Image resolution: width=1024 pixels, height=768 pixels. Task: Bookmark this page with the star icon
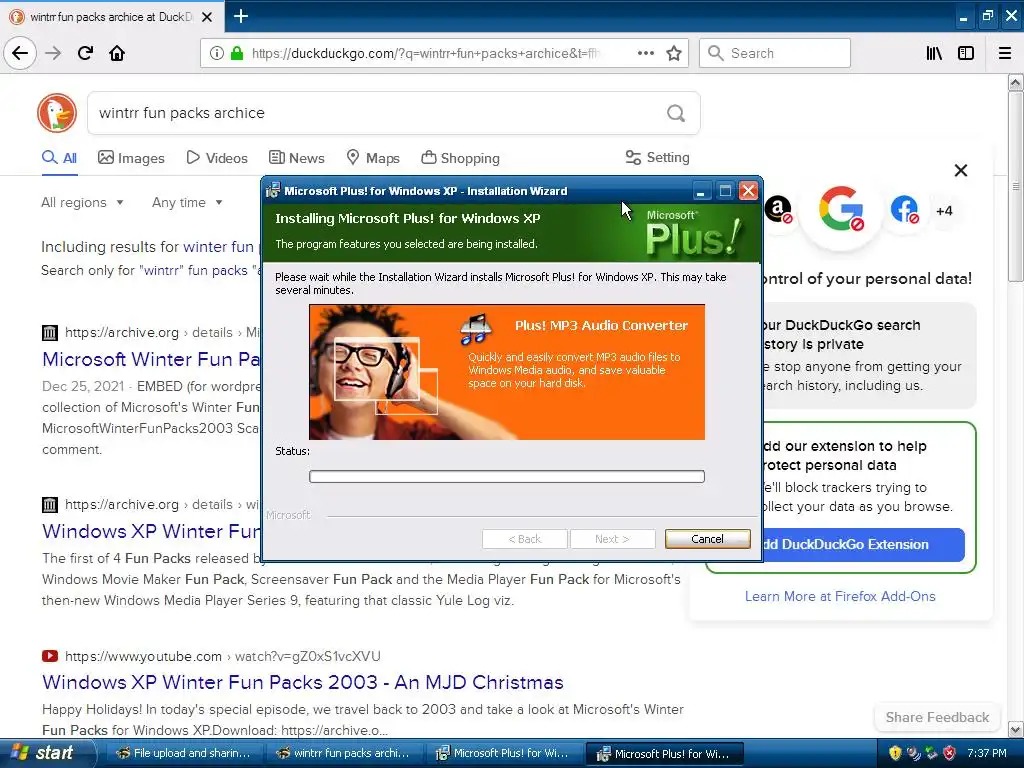[674, 53]
